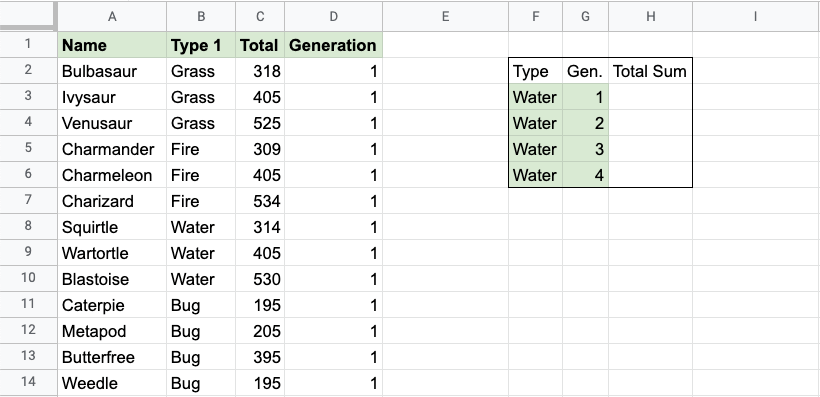
Task: Select row 12 header
Action: pos(28,331)
